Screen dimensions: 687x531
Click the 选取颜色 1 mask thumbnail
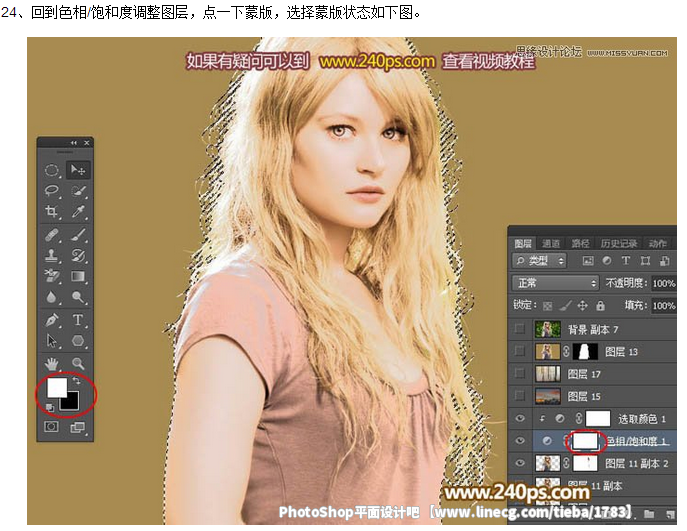598,418
